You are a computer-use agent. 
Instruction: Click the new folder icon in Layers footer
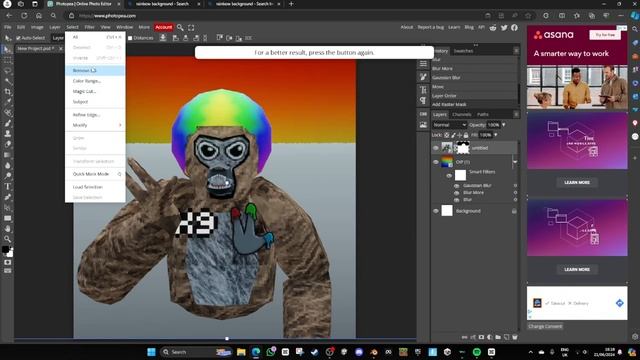[x=498, y=337]
